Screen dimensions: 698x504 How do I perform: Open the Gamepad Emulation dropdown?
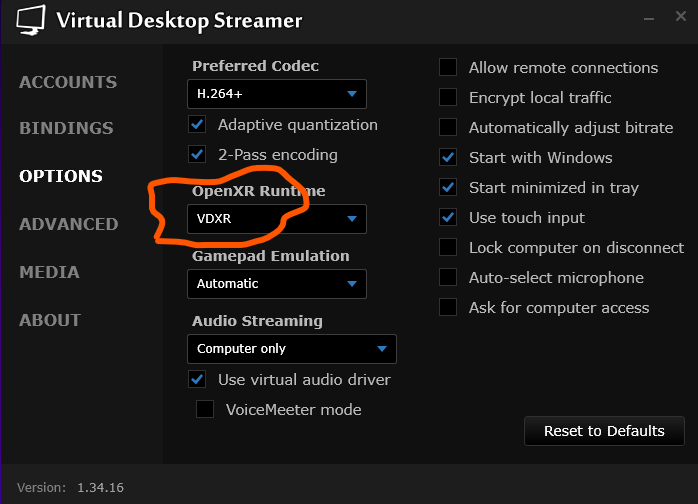[276, 284]
